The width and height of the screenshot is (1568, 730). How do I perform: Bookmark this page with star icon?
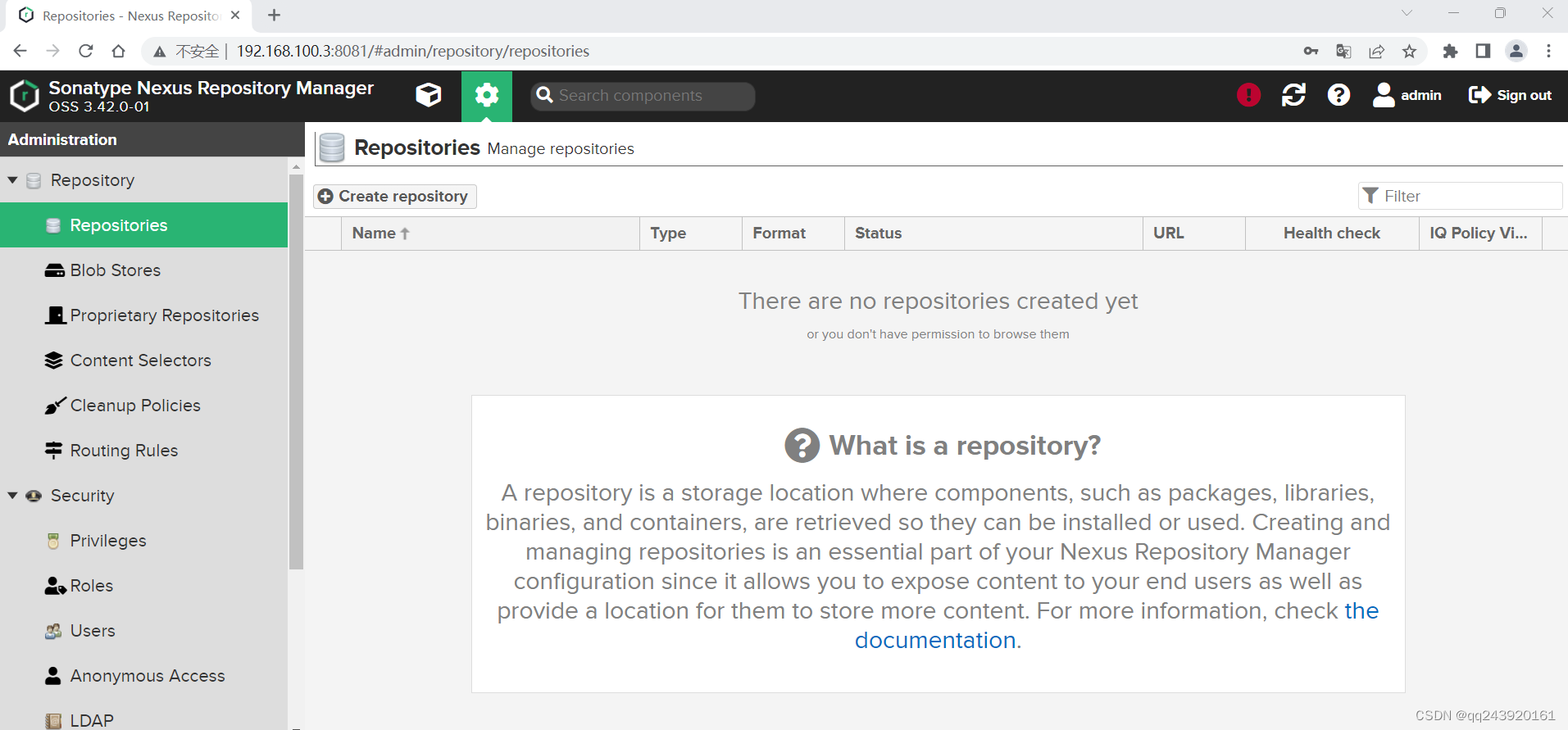[1409, 51]
